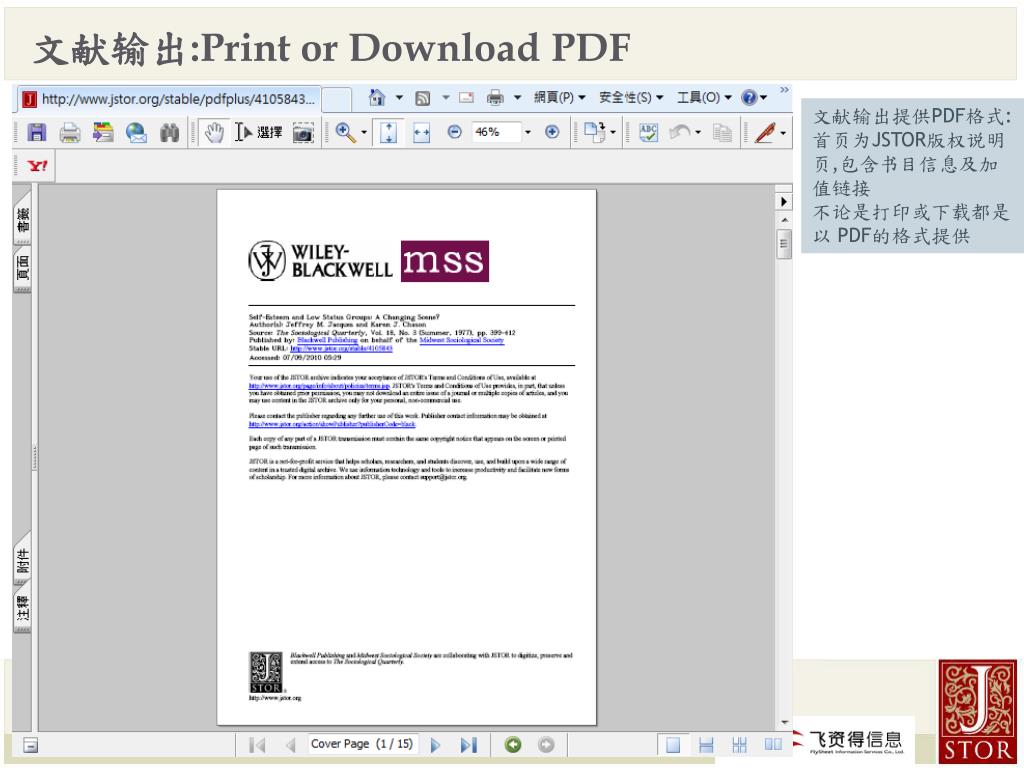Open a new blank browser tab
The width and height of the screenshot is (1024, 768).
pos(337,99)
